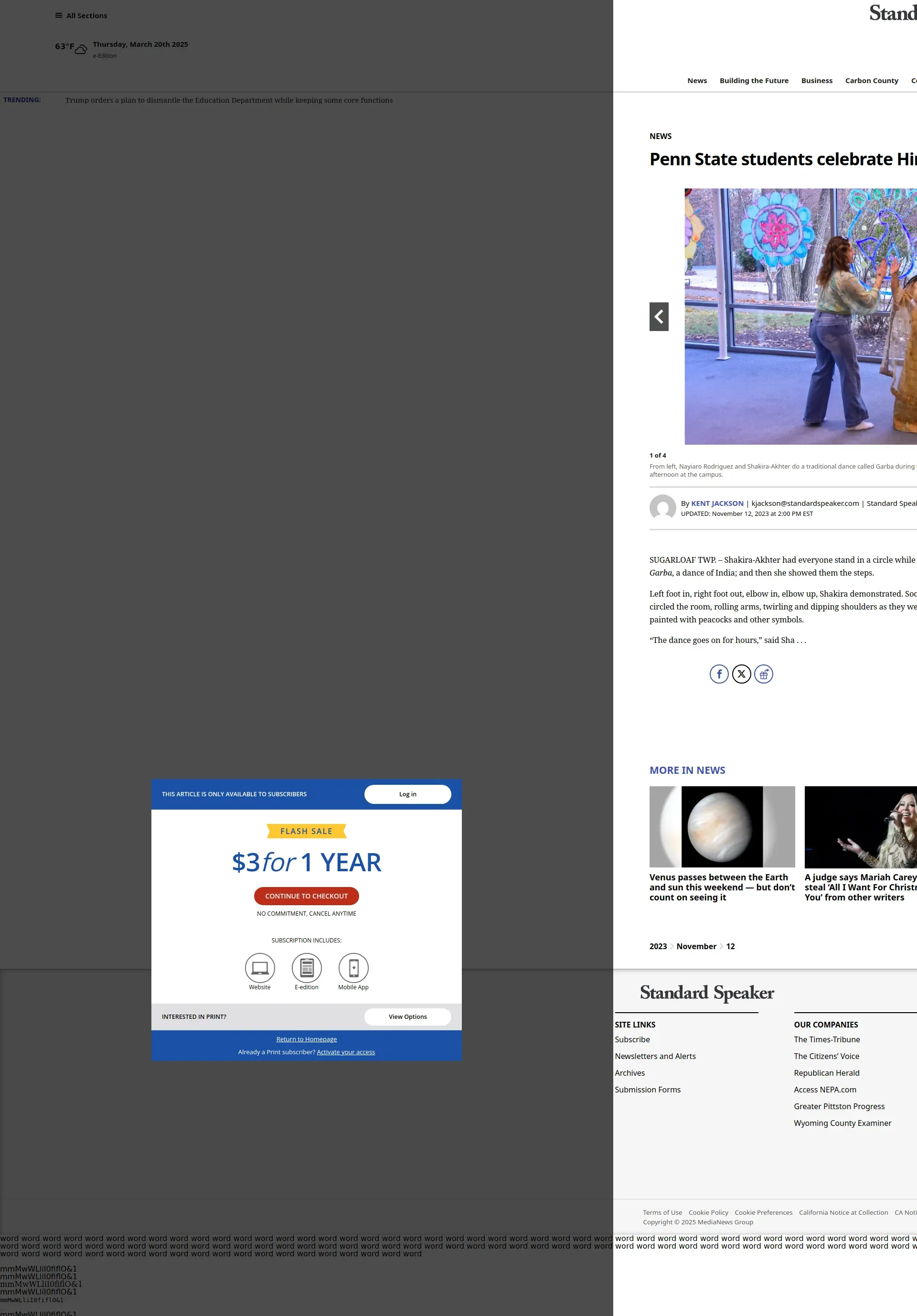Click the cloudy weather icon
Viewport: 917px width, 1316px height.
[x=81, y=49]
